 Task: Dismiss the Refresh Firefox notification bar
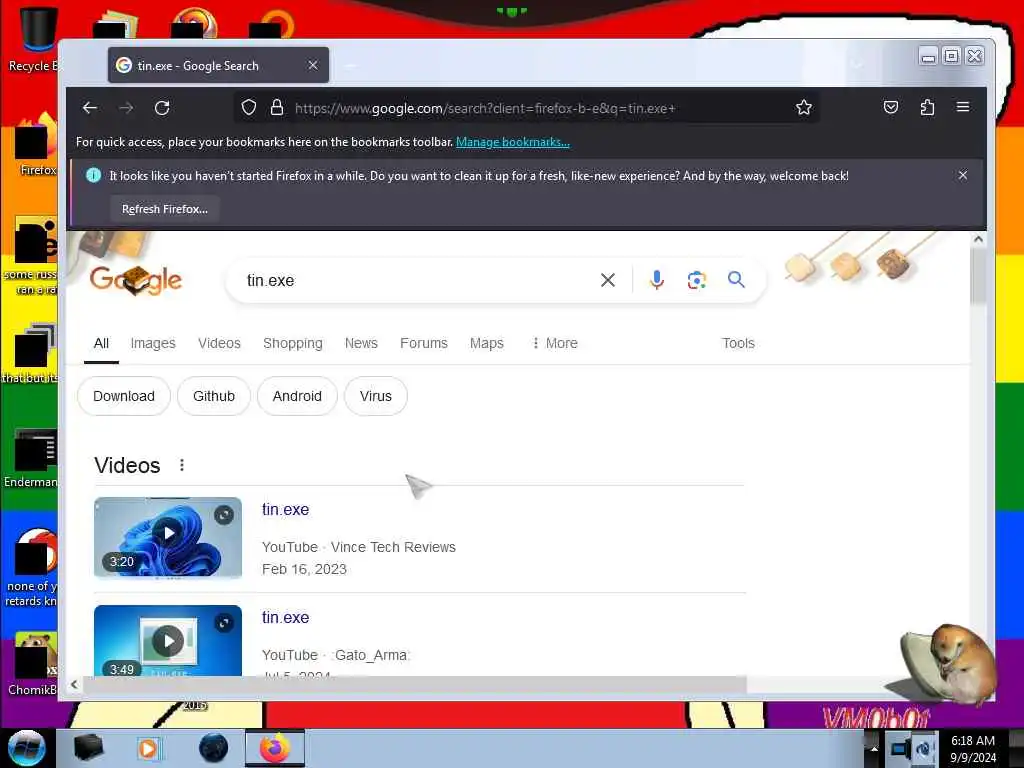963,175
